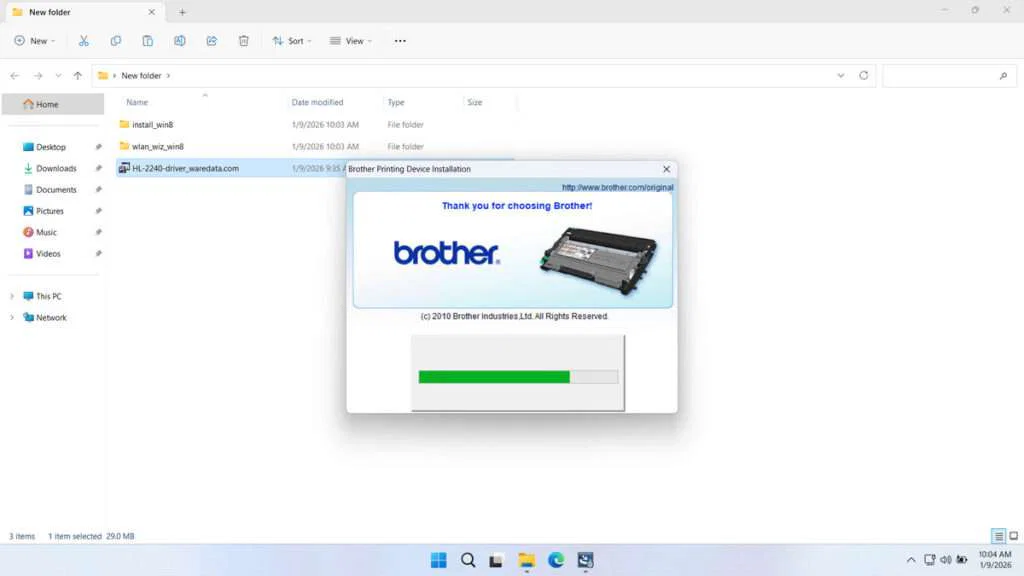The image size is (1024, 576).
Task: Expand the This PC tree item
Action: [x=14, y=296]
